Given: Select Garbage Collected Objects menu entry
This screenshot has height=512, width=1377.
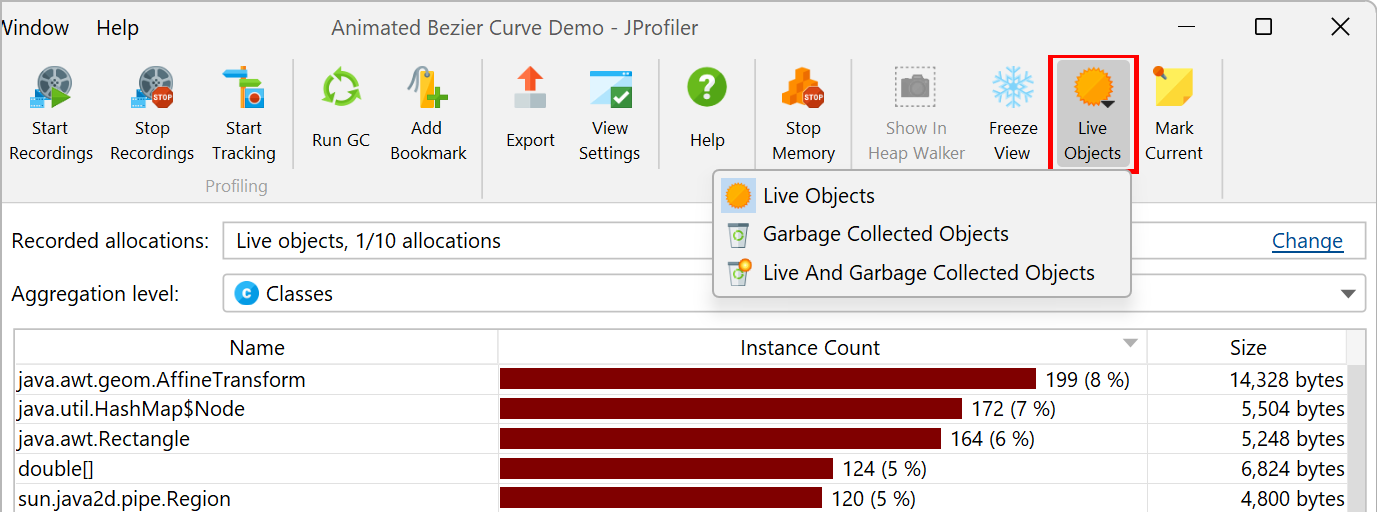Looking at the screenshot, I should point(921,234).
